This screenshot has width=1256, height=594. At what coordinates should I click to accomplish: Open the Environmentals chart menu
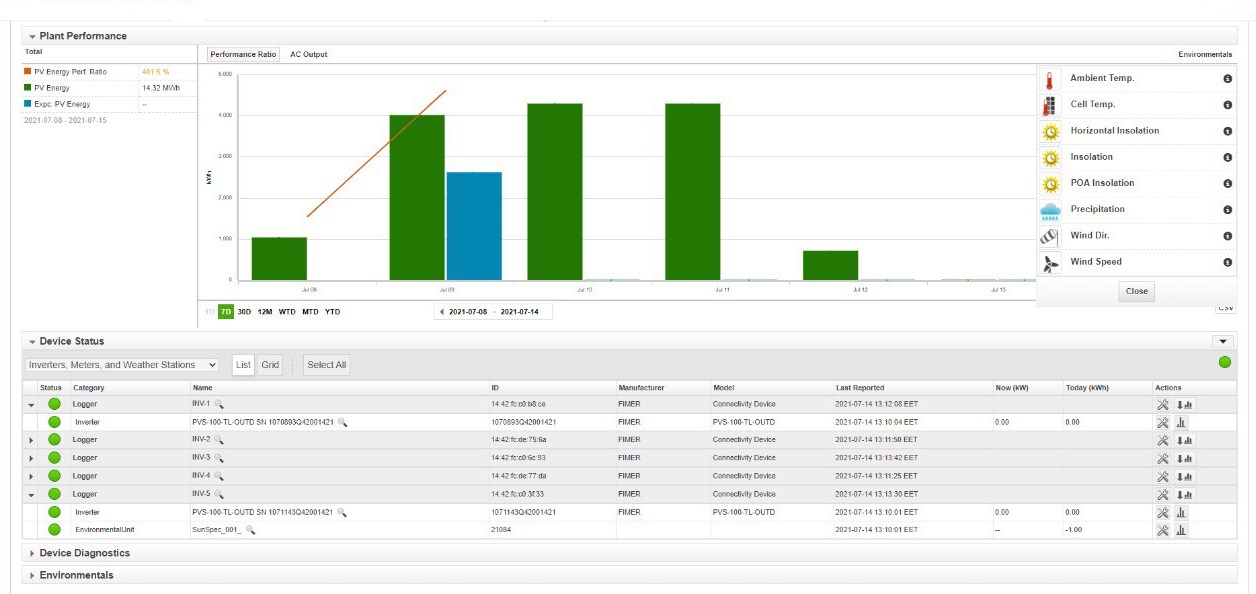(1205, 54)
